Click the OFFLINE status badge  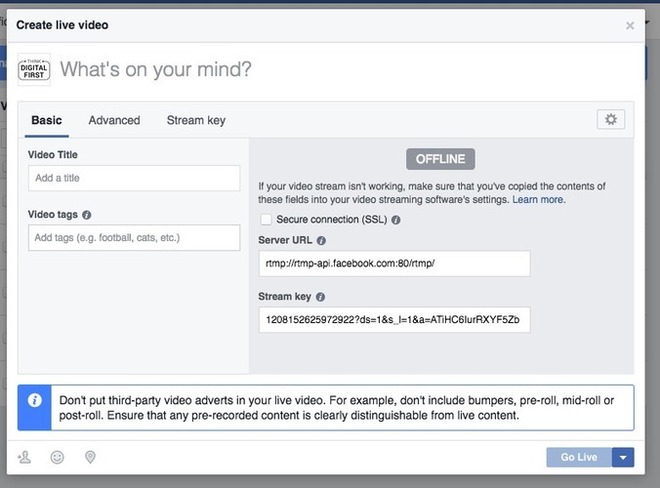(x=440, y=159)
